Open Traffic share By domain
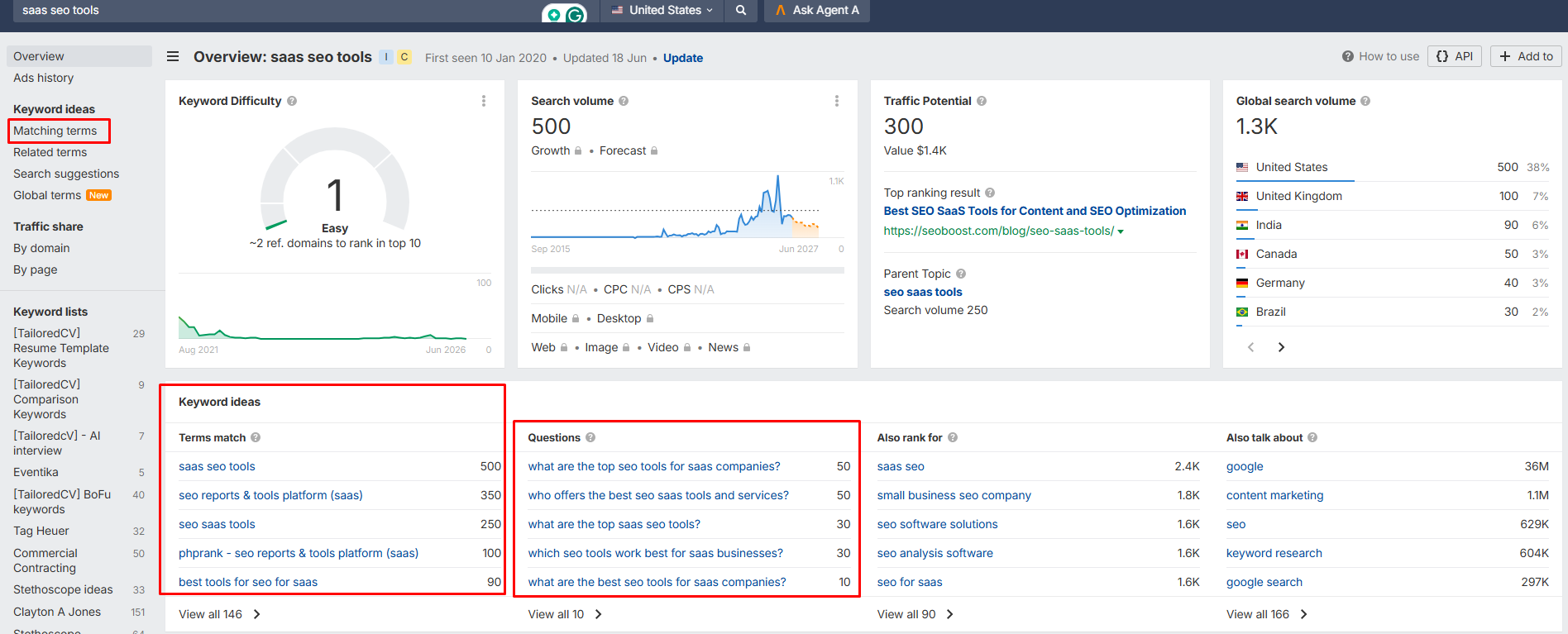 41,248
